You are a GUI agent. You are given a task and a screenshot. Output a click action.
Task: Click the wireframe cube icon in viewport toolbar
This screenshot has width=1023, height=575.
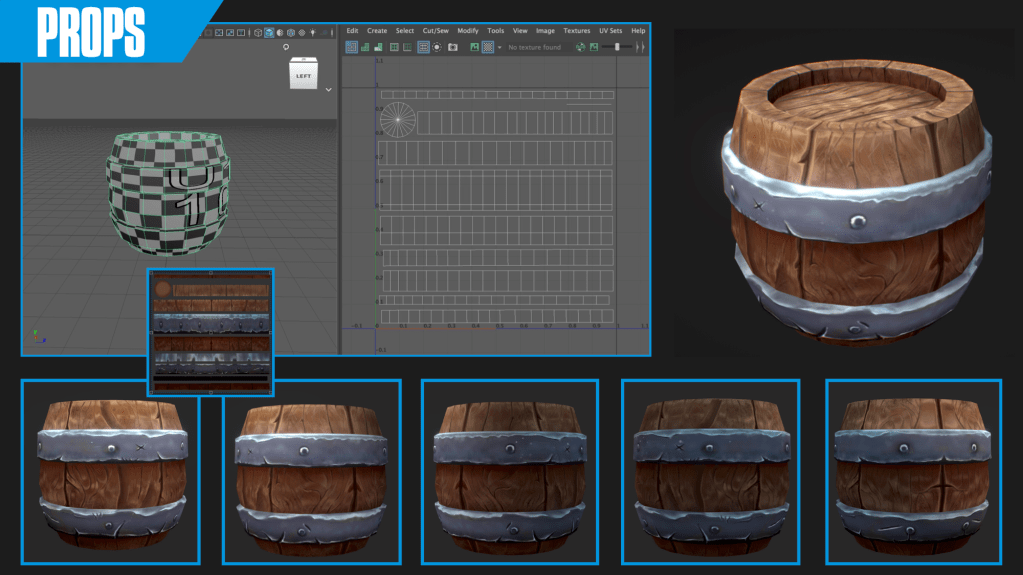pos(257,32)
